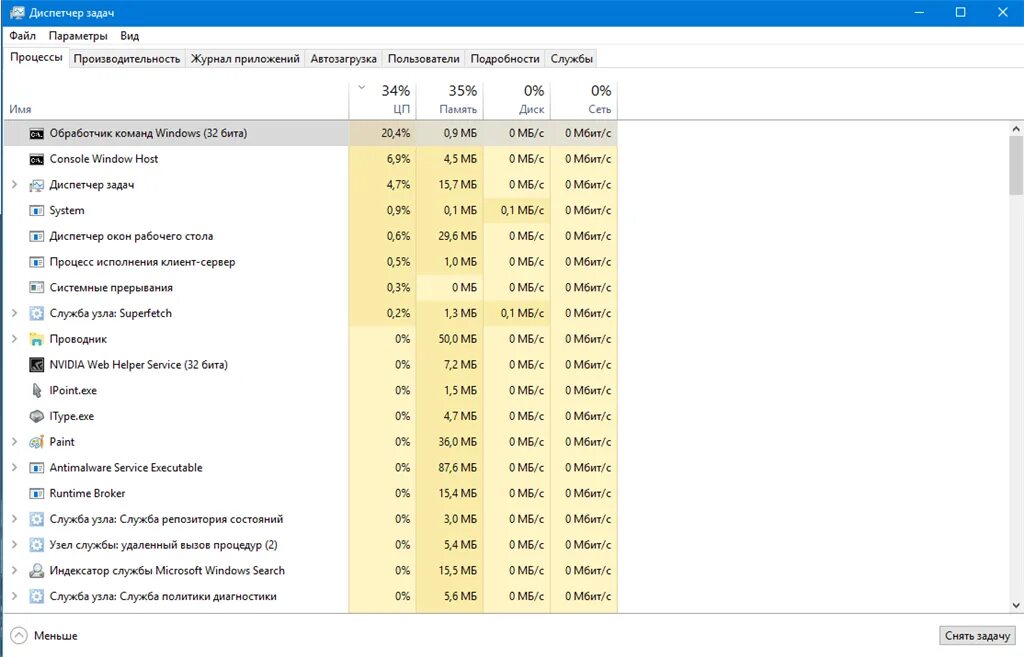The image size is (1024, 657).
Task: Click the 36,0 МБ Paint memory cell
Action: click(x=450, y=442)
